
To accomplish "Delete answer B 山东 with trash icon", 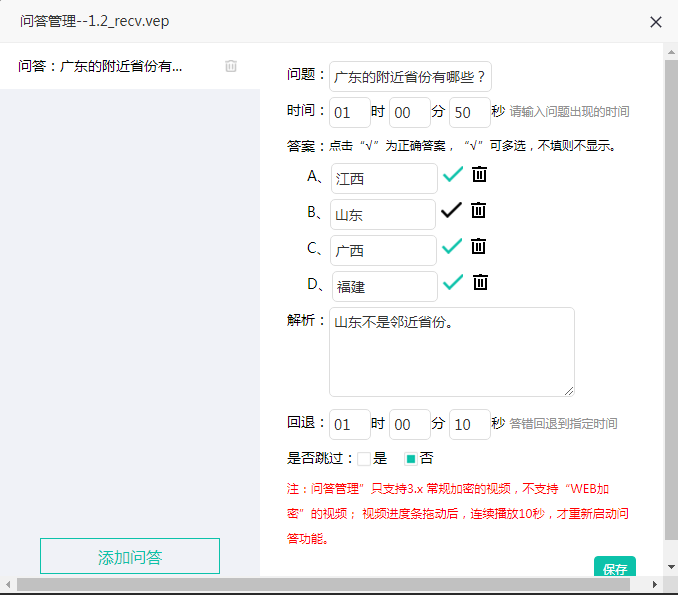I will (479, 210).
